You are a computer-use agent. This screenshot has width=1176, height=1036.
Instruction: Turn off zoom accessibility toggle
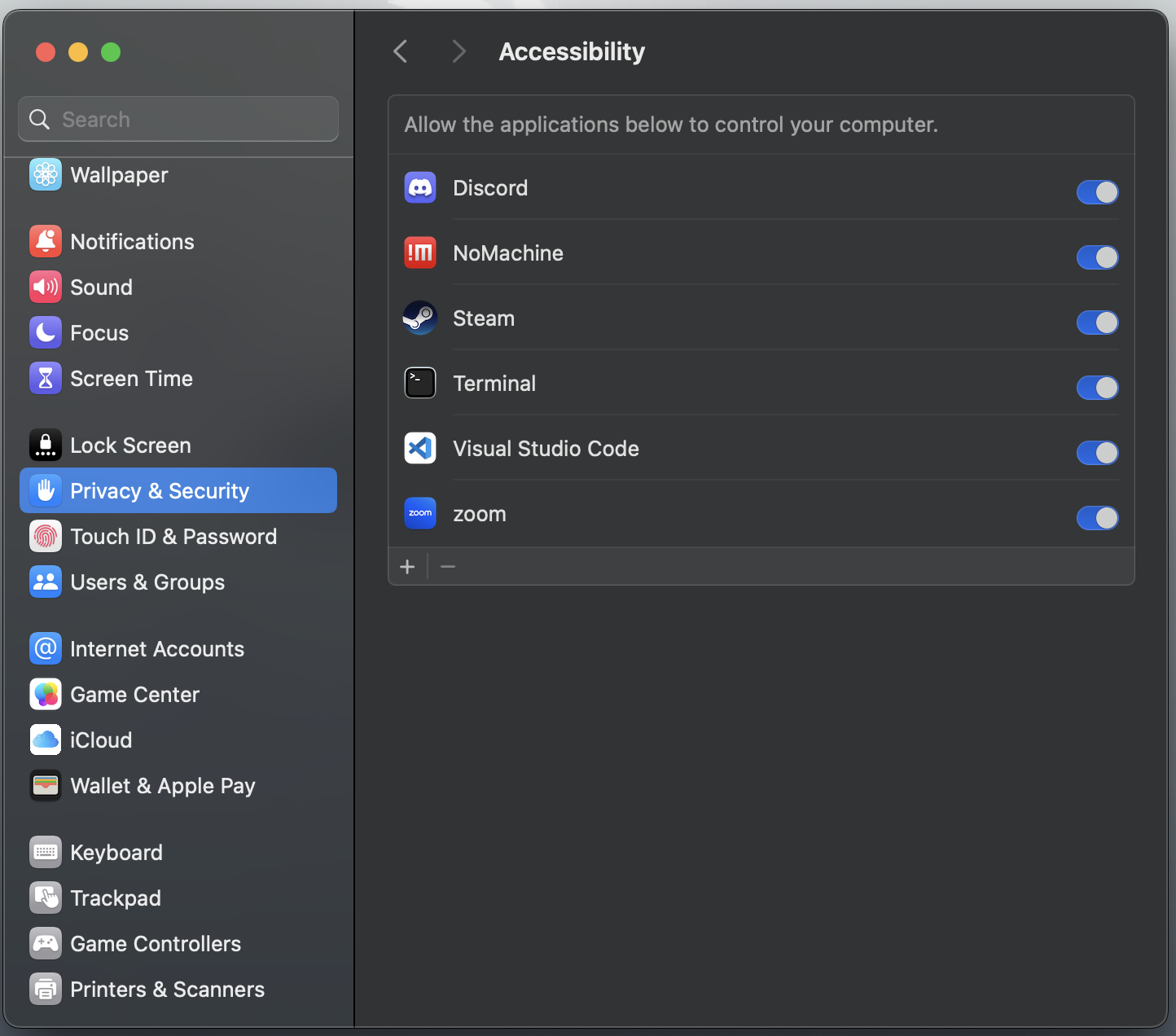[1097, 518]
